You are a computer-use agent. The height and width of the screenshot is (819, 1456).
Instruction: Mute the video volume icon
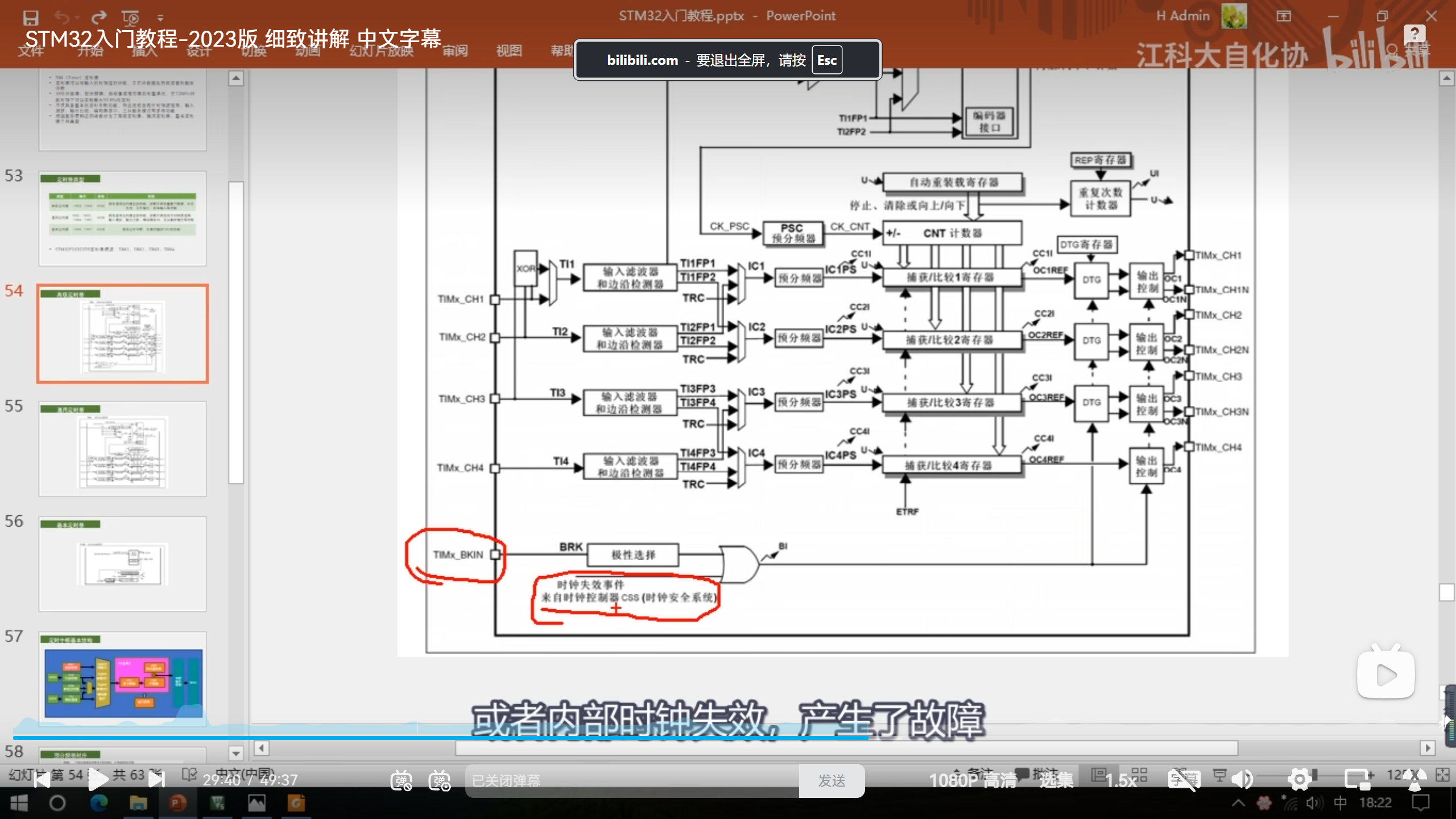[x=1242, y=780]
